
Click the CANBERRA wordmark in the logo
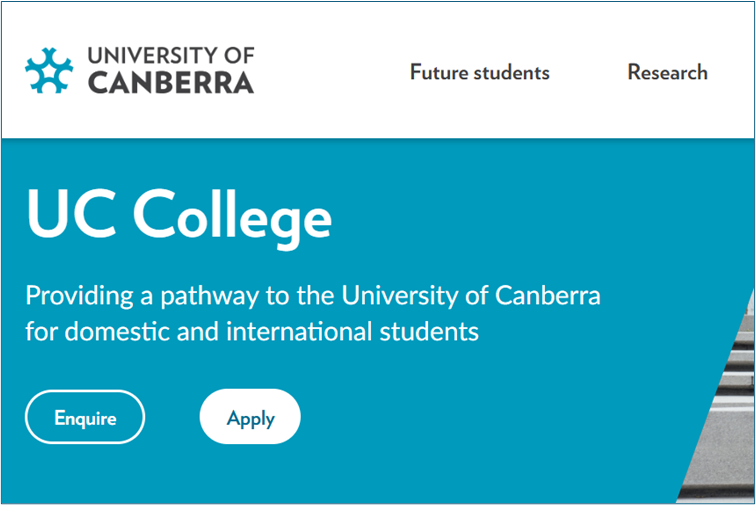tap(171, 83)
